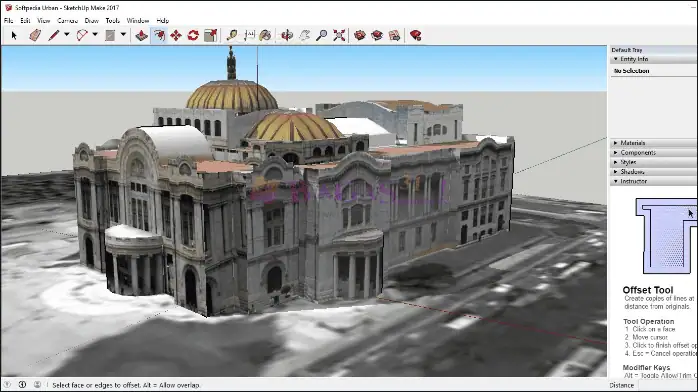The width and height of the screenshot is (698, 392).
Task: Open the File menu
Action: point(8,20)
